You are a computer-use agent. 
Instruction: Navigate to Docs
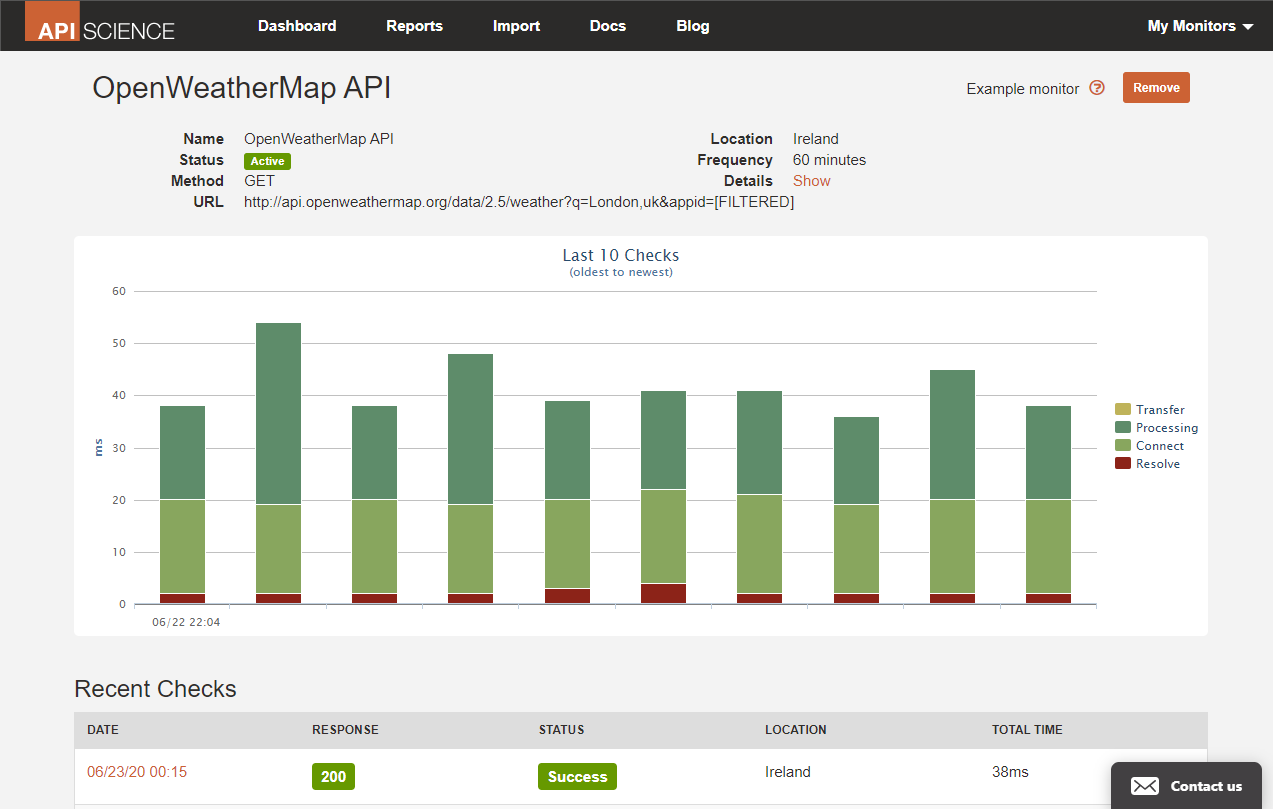[607, 26]
